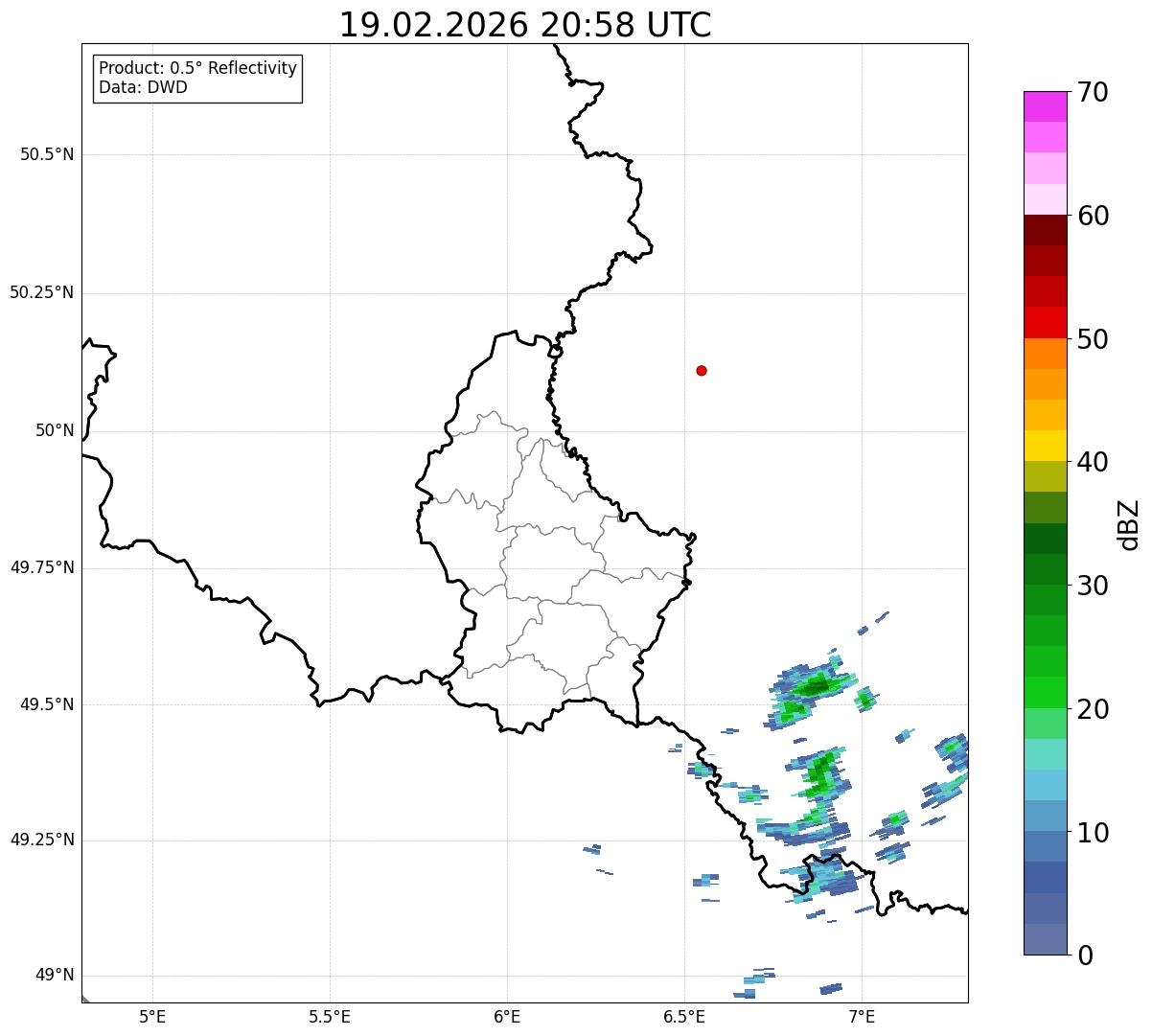Click the '5°E' longitude label
Screen dimensions: 1152x1036
pos(152,1017)
